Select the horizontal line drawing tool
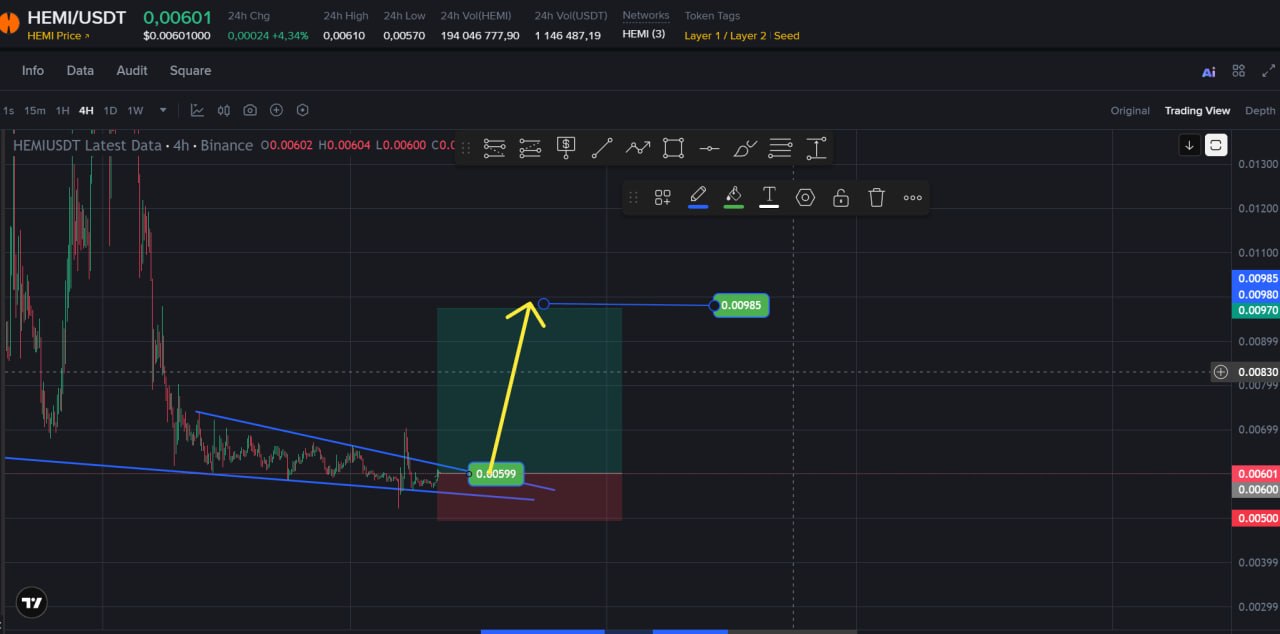 point(709,148)
